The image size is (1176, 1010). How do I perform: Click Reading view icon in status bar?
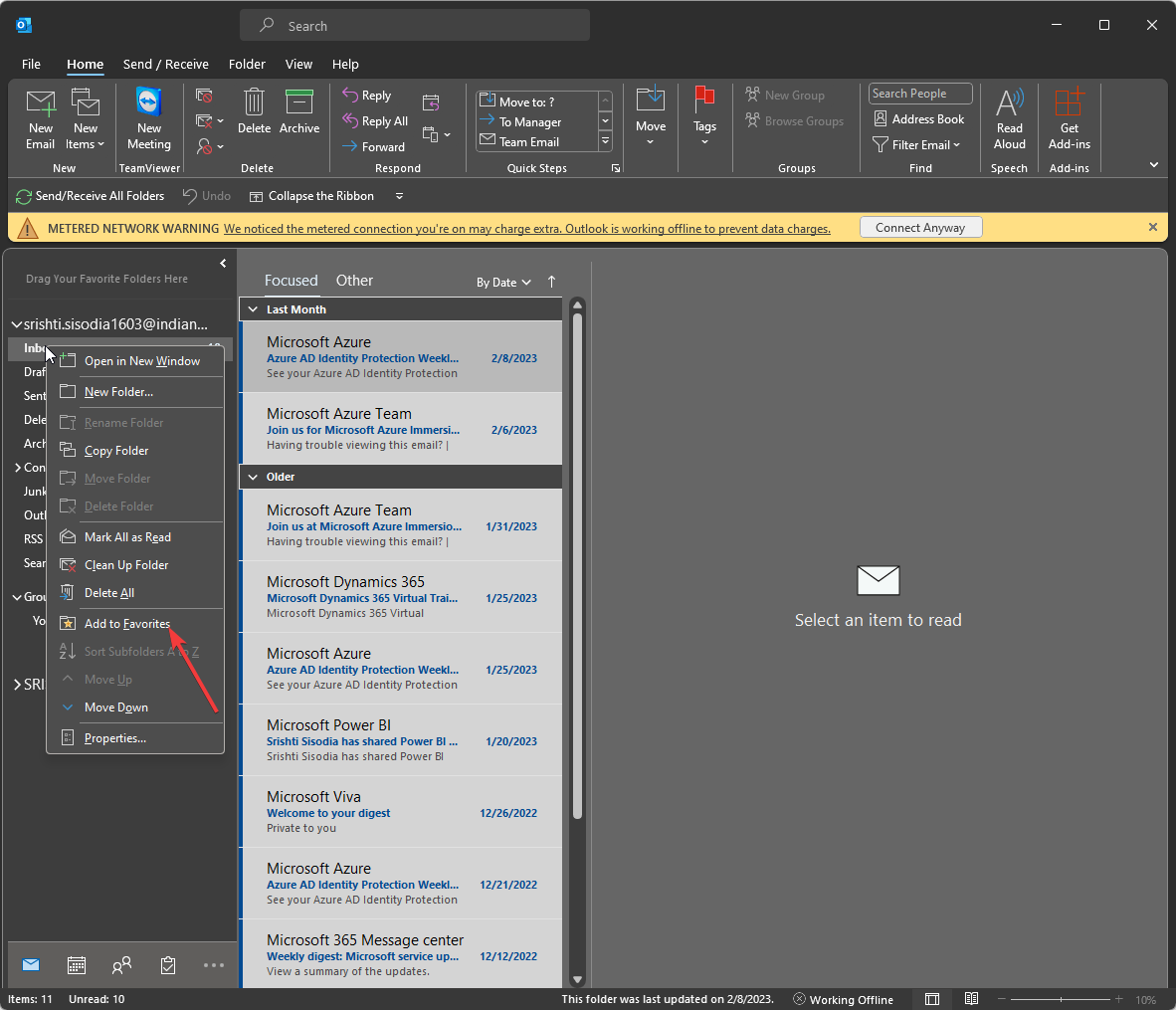pos(971,999)
